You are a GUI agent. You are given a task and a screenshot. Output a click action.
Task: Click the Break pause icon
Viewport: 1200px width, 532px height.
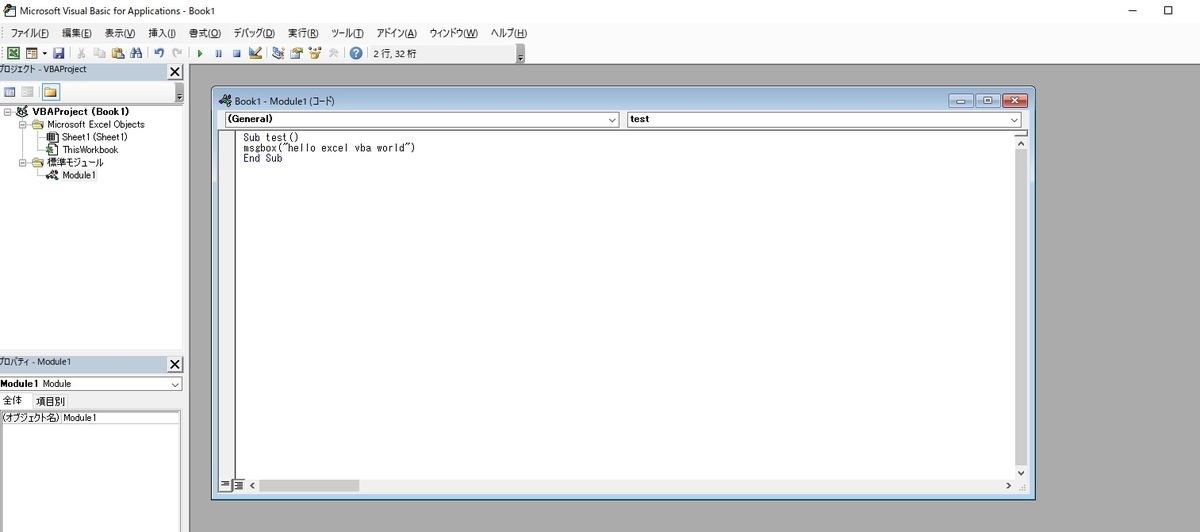218,53
